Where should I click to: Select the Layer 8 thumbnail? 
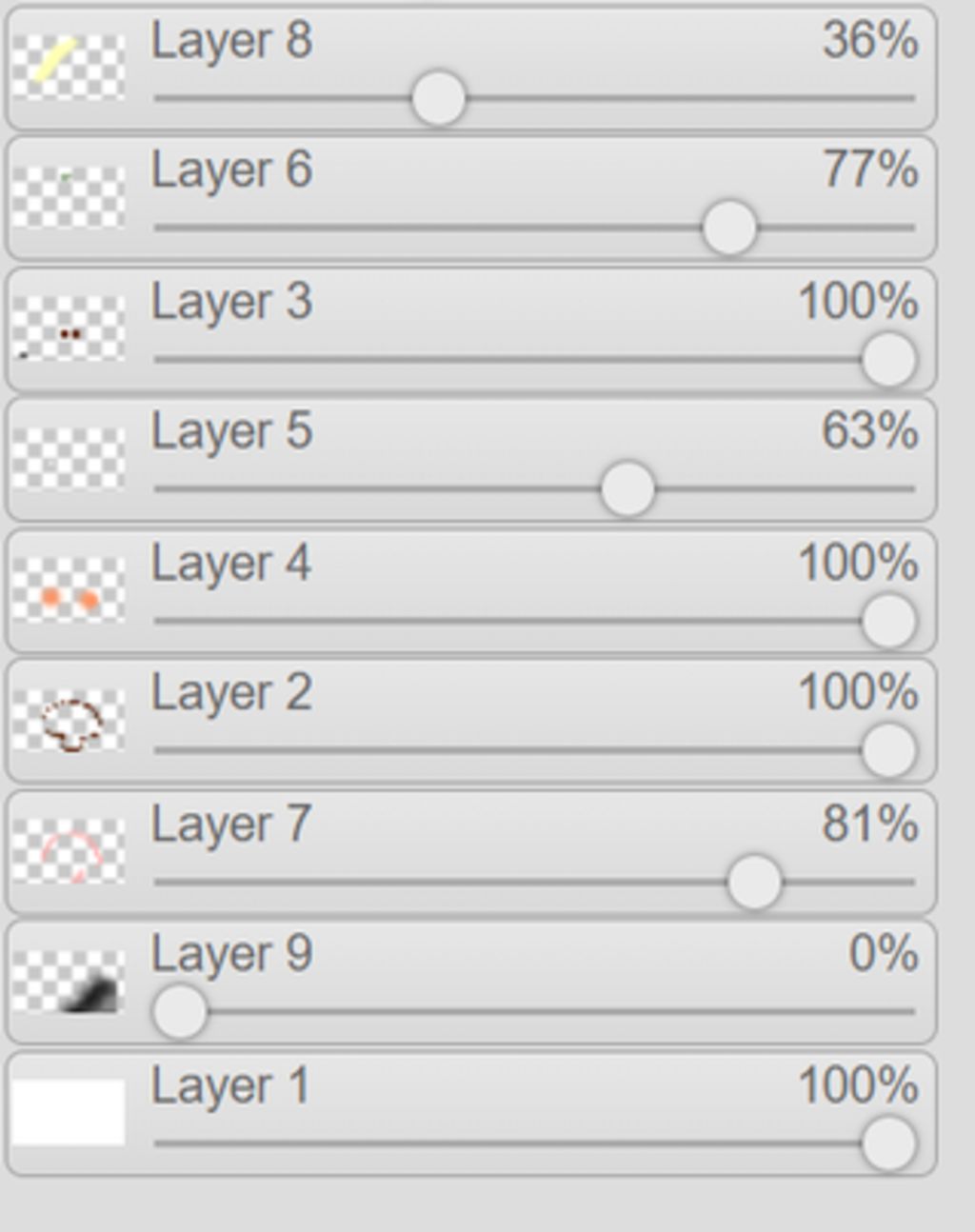point(69,67)
